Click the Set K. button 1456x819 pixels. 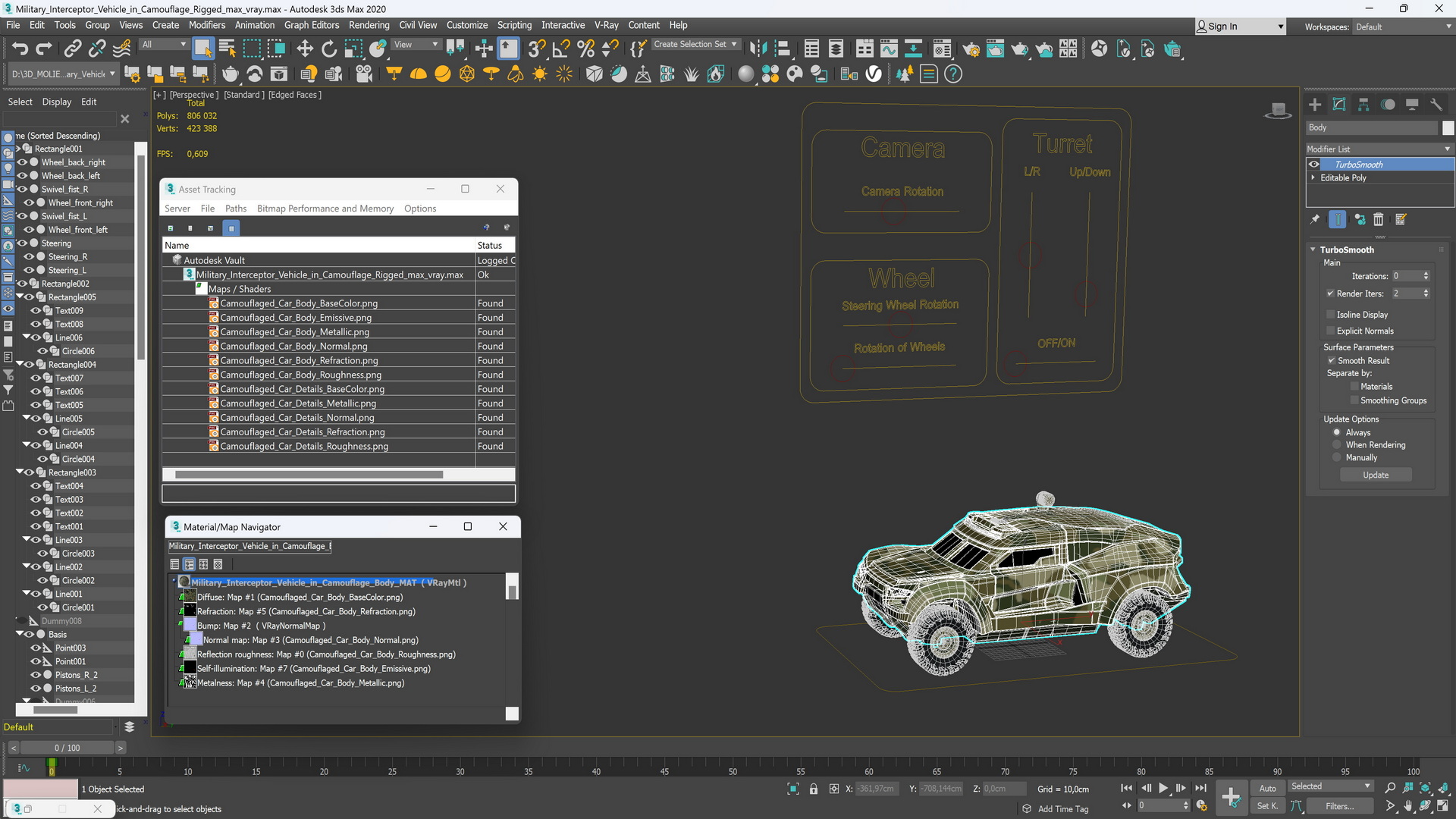(x=1267, y=806)
